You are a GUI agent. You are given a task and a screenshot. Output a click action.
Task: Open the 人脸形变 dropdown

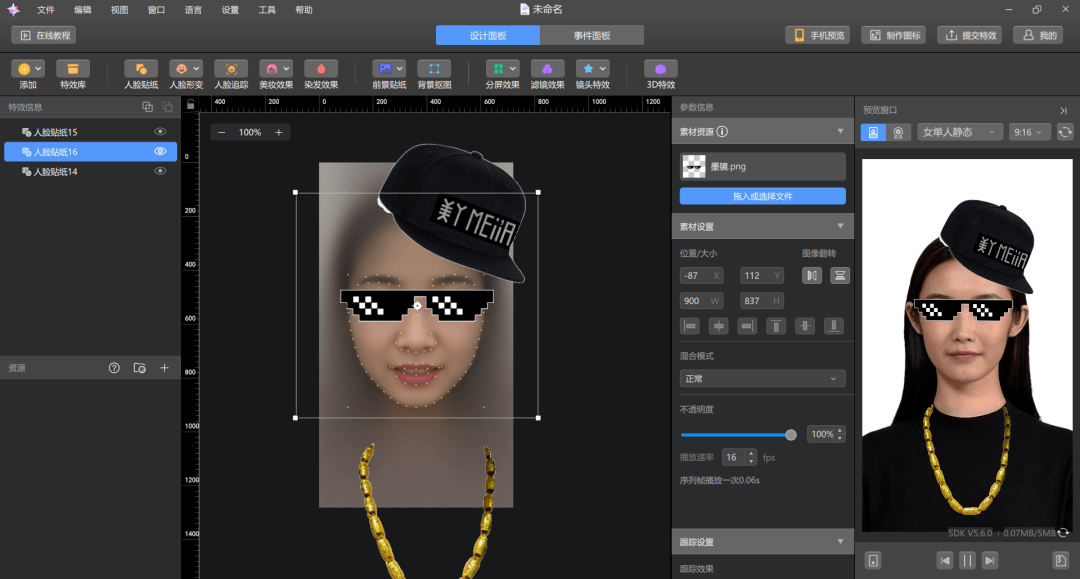(196, 68)
